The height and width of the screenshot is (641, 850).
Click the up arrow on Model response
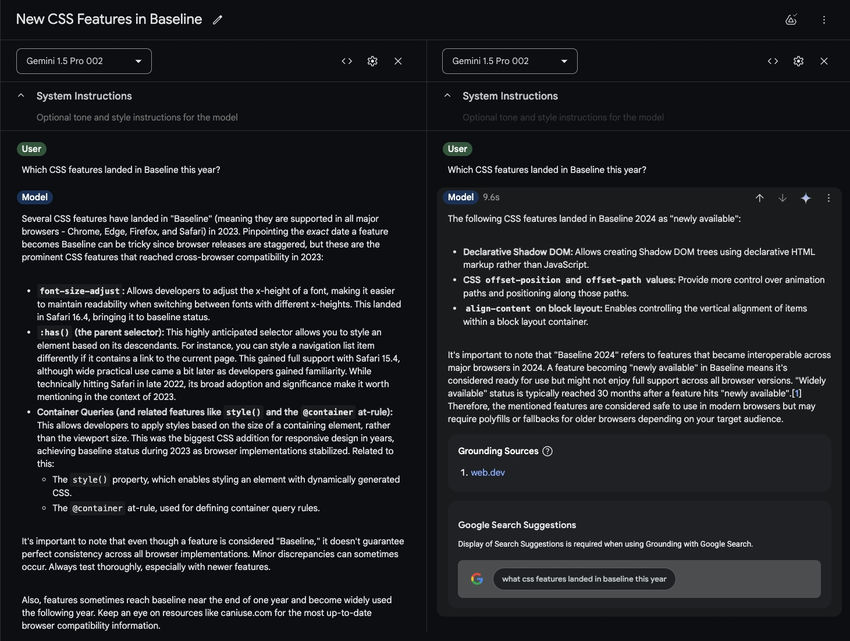pyautogui.click(x=758, y=198)
